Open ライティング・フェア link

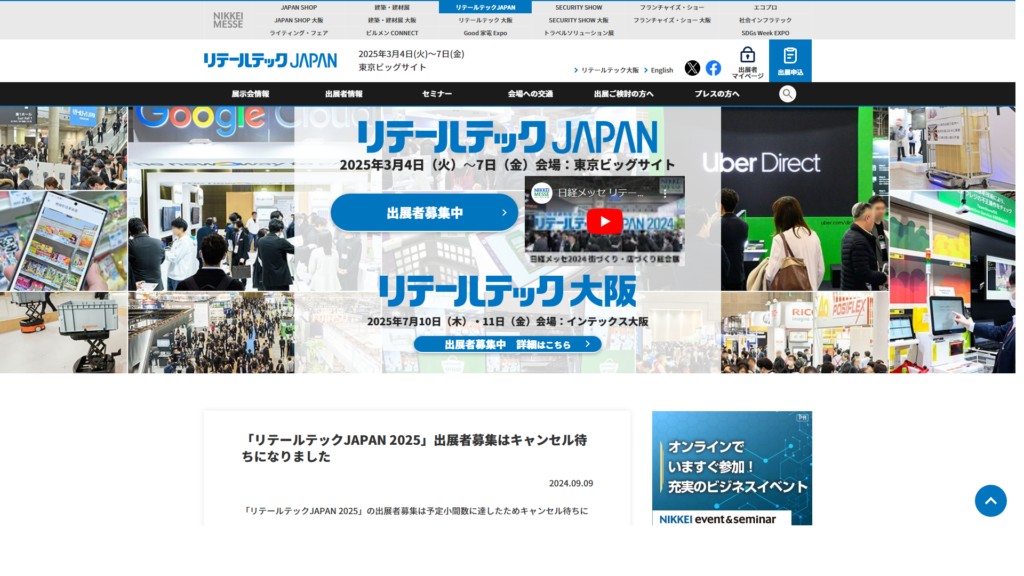point(301,33)
